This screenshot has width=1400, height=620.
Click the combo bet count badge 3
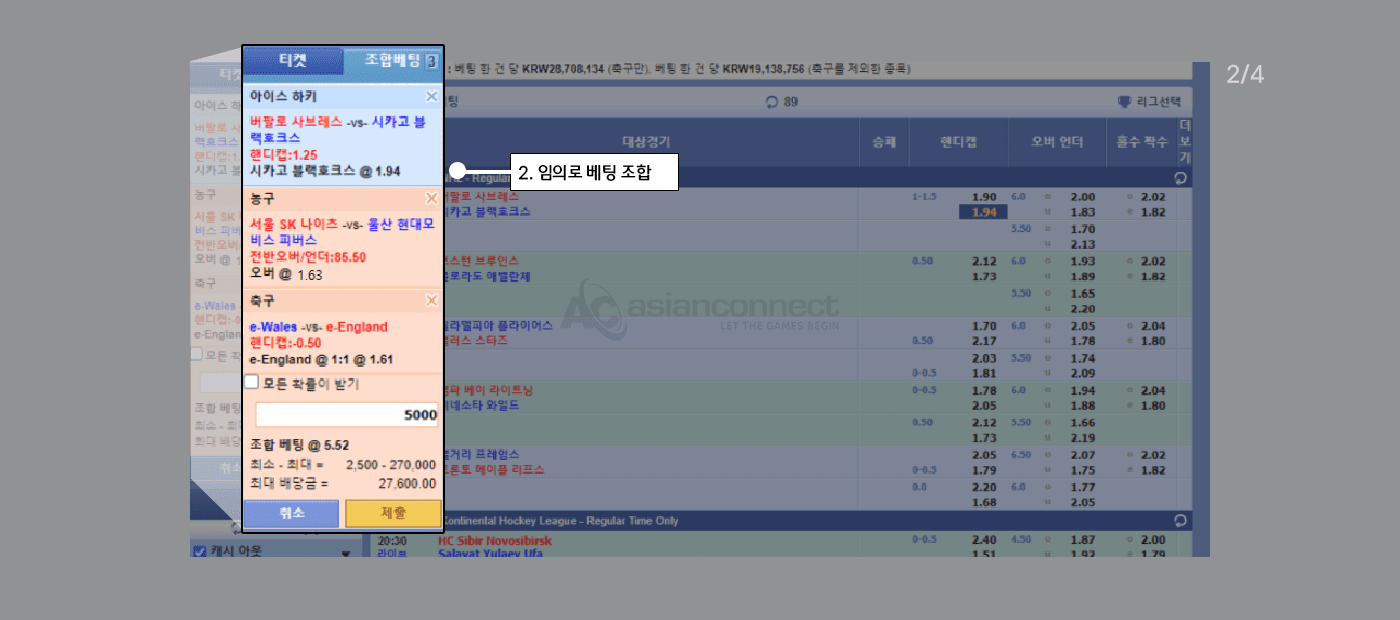point(431,62)
